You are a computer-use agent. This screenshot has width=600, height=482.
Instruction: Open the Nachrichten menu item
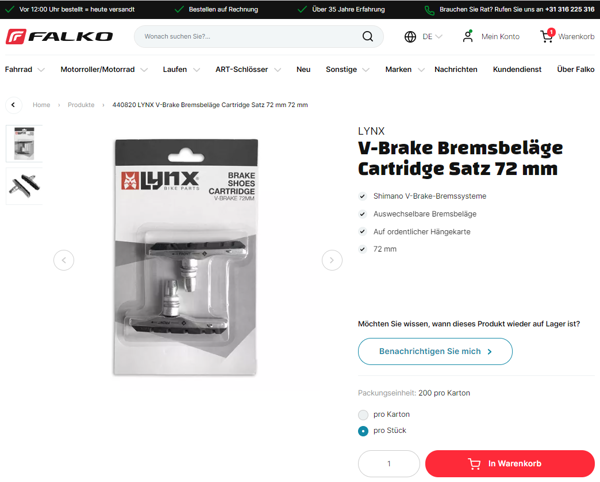pyautogui.click(x=456, y=70)
